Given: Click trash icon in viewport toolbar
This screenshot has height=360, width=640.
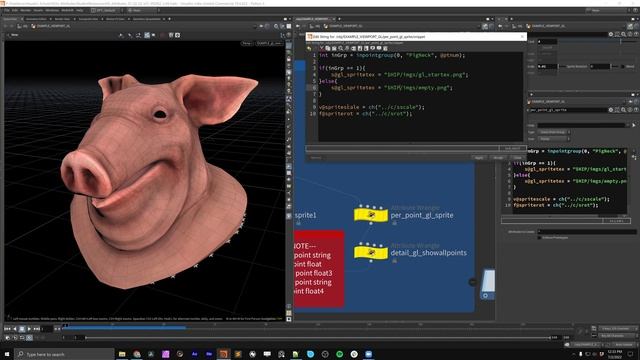Looking at the screenshot, I should coord(171,36).
